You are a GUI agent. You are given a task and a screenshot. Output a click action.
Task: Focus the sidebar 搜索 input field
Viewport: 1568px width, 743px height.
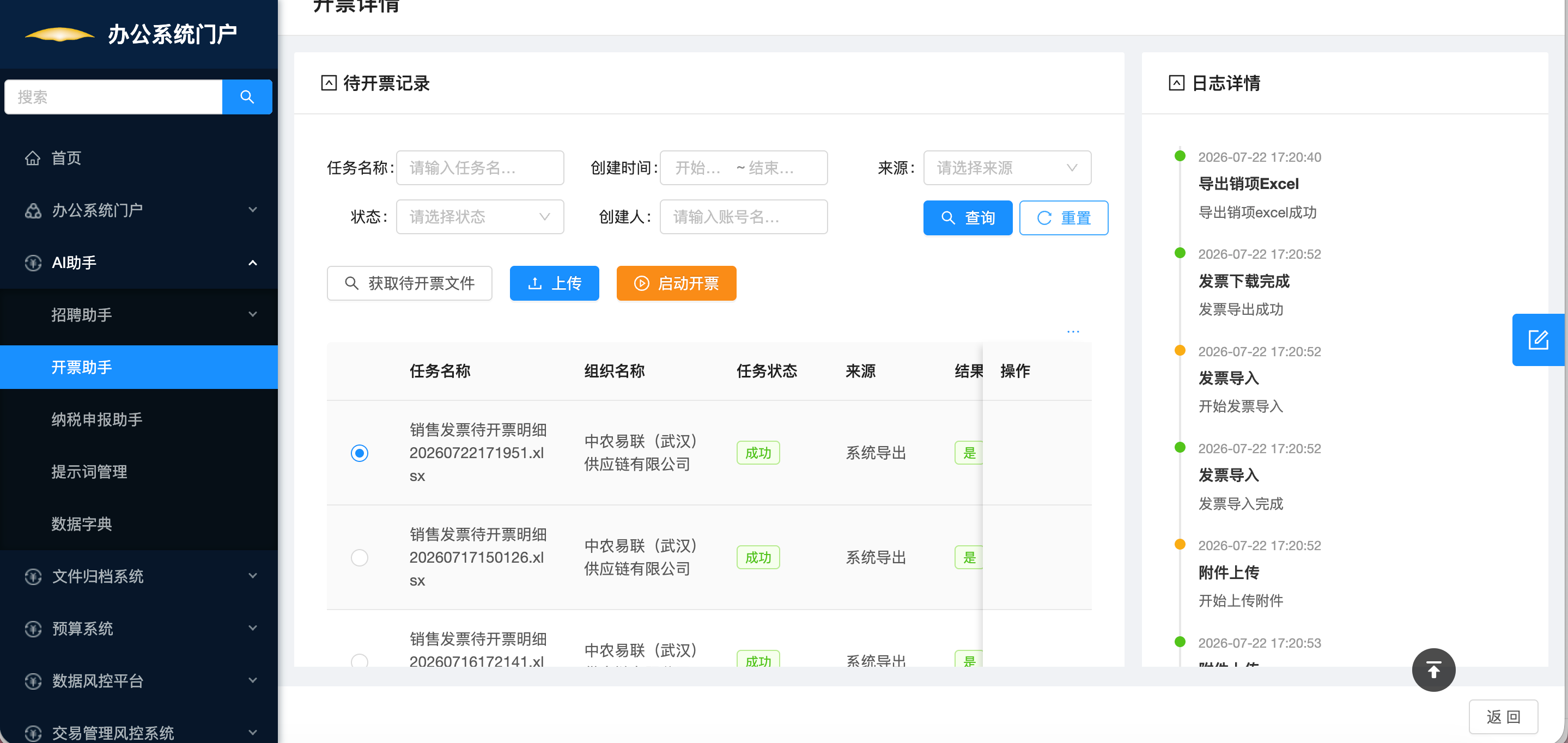[x=114, y=97]
